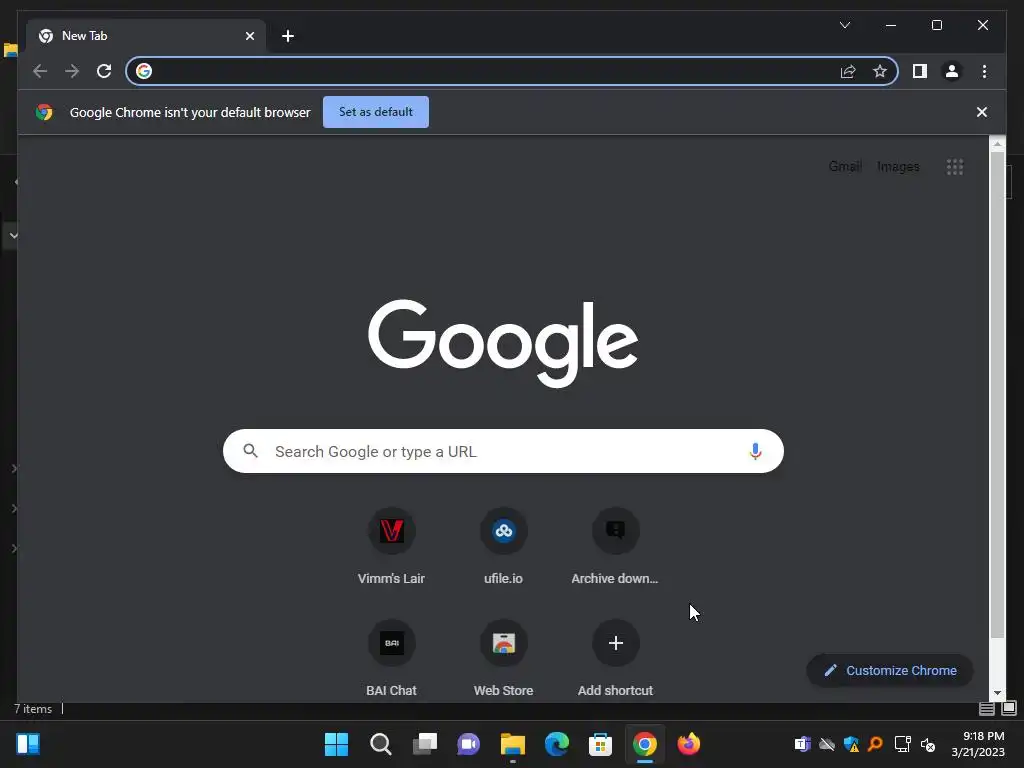Bookmark this tab with the star icon
This screenshot has width=1024, height=768.
(880, 71)
